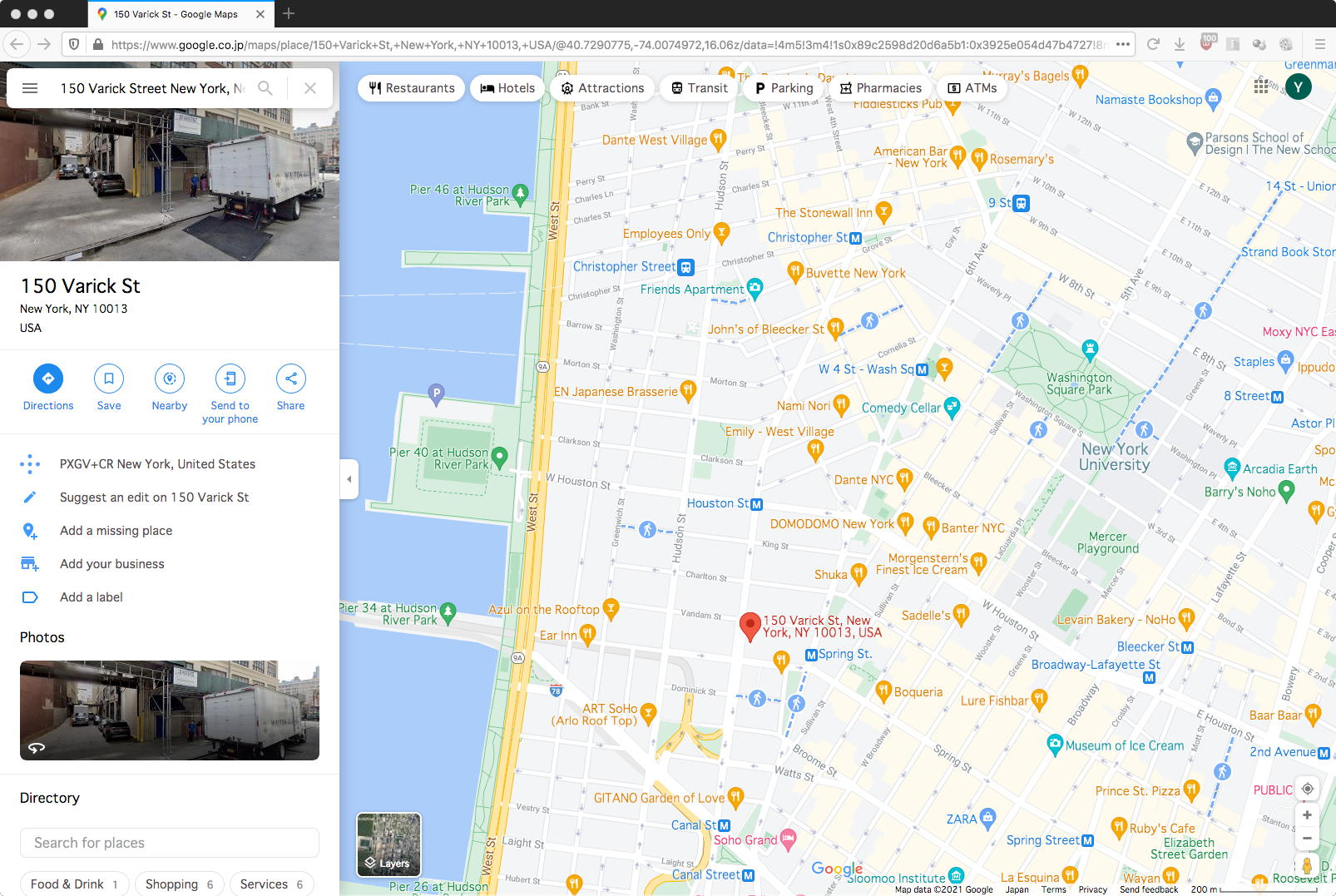Show ATMs on the map
Viewport: 1336px width, 896px height.
972,88
